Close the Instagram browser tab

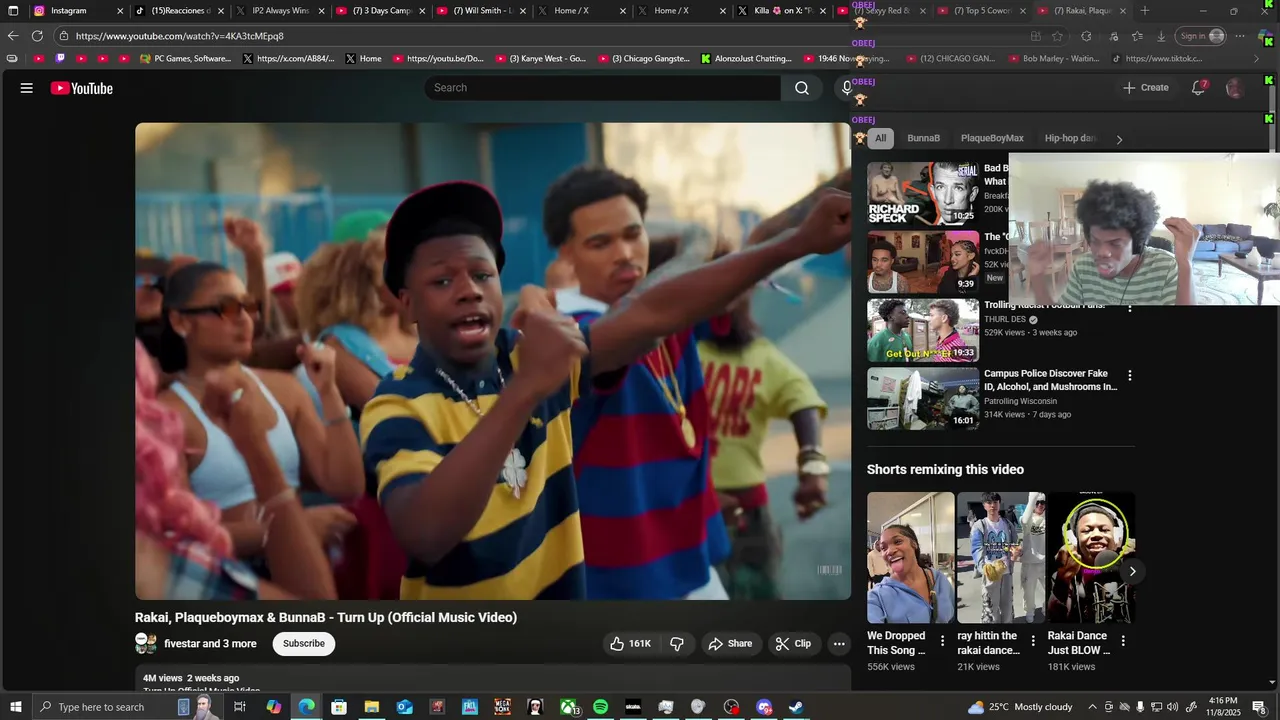pyautogui.click(x=120, y=11)
